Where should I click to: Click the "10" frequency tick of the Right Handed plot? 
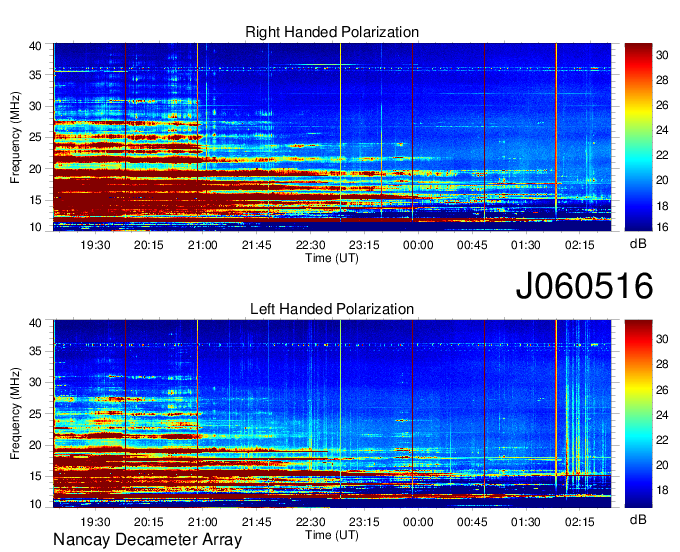click(35, 227)
